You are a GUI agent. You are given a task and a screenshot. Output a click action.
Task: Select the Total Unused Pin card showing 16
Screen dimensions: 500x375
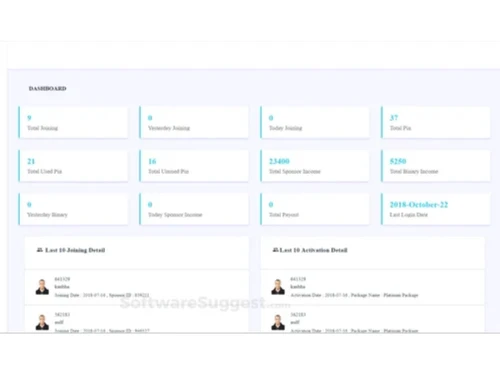click(x=194, y=166)
